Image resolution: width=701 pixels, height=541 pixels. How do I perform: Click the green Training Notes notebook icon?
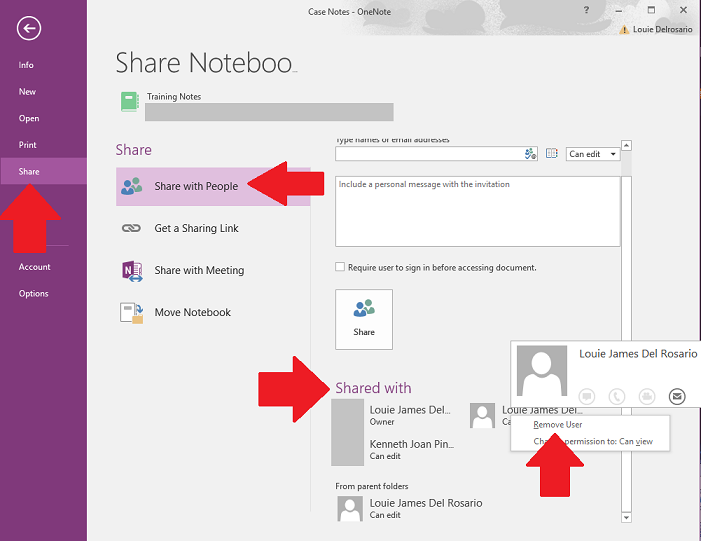coord(130,102)
